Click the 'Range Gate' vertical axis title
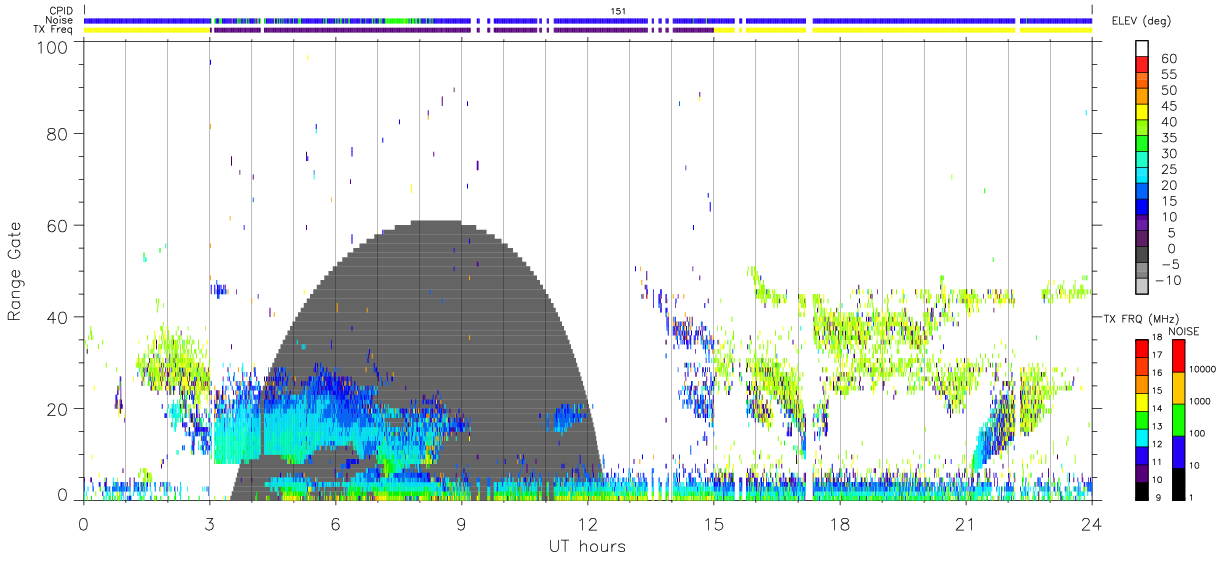This screenshot has height=567, width=1228. 16,272
